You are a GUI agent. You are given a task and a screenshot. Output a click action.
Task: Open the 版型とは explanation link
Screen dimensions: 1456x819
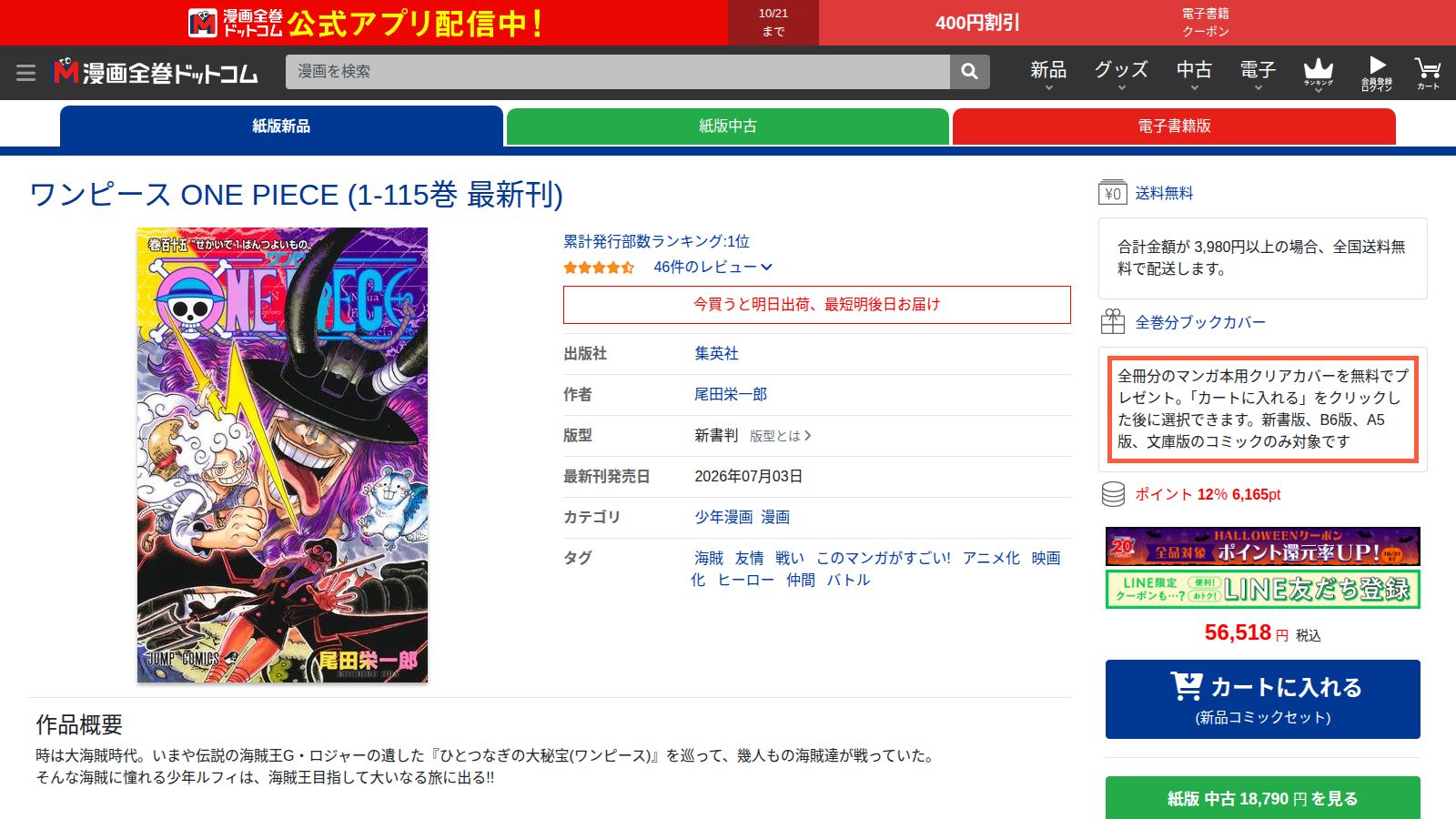coord(780,436)
